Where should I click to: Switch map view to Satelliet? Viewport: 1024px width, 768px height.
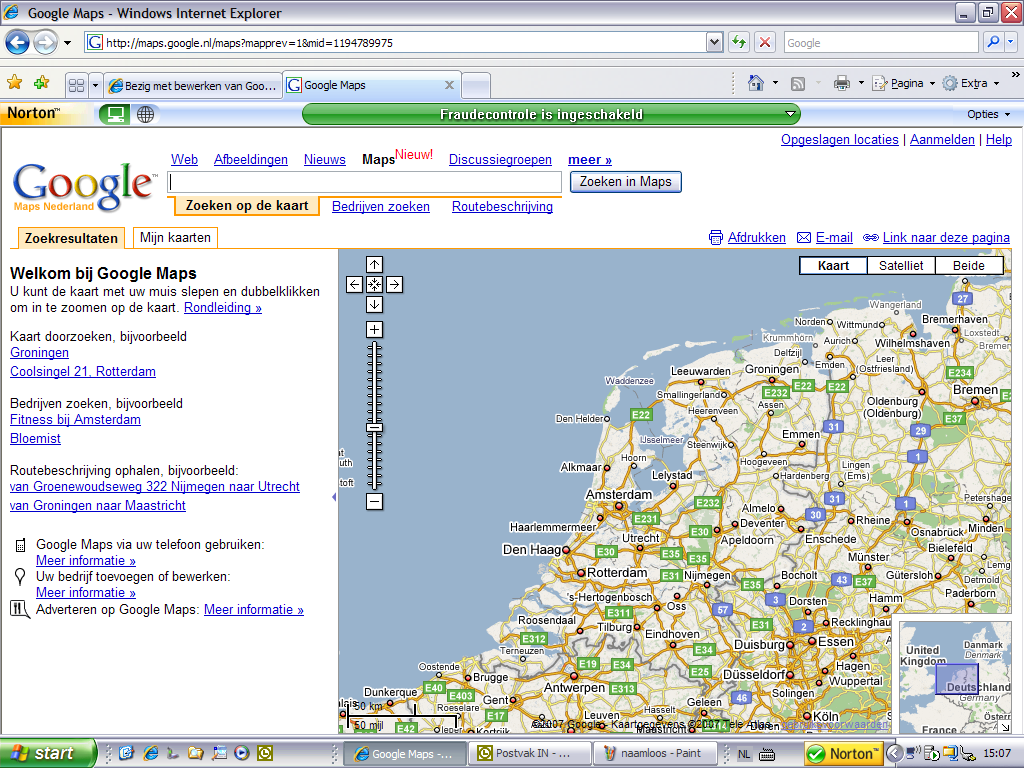(901, 266)
